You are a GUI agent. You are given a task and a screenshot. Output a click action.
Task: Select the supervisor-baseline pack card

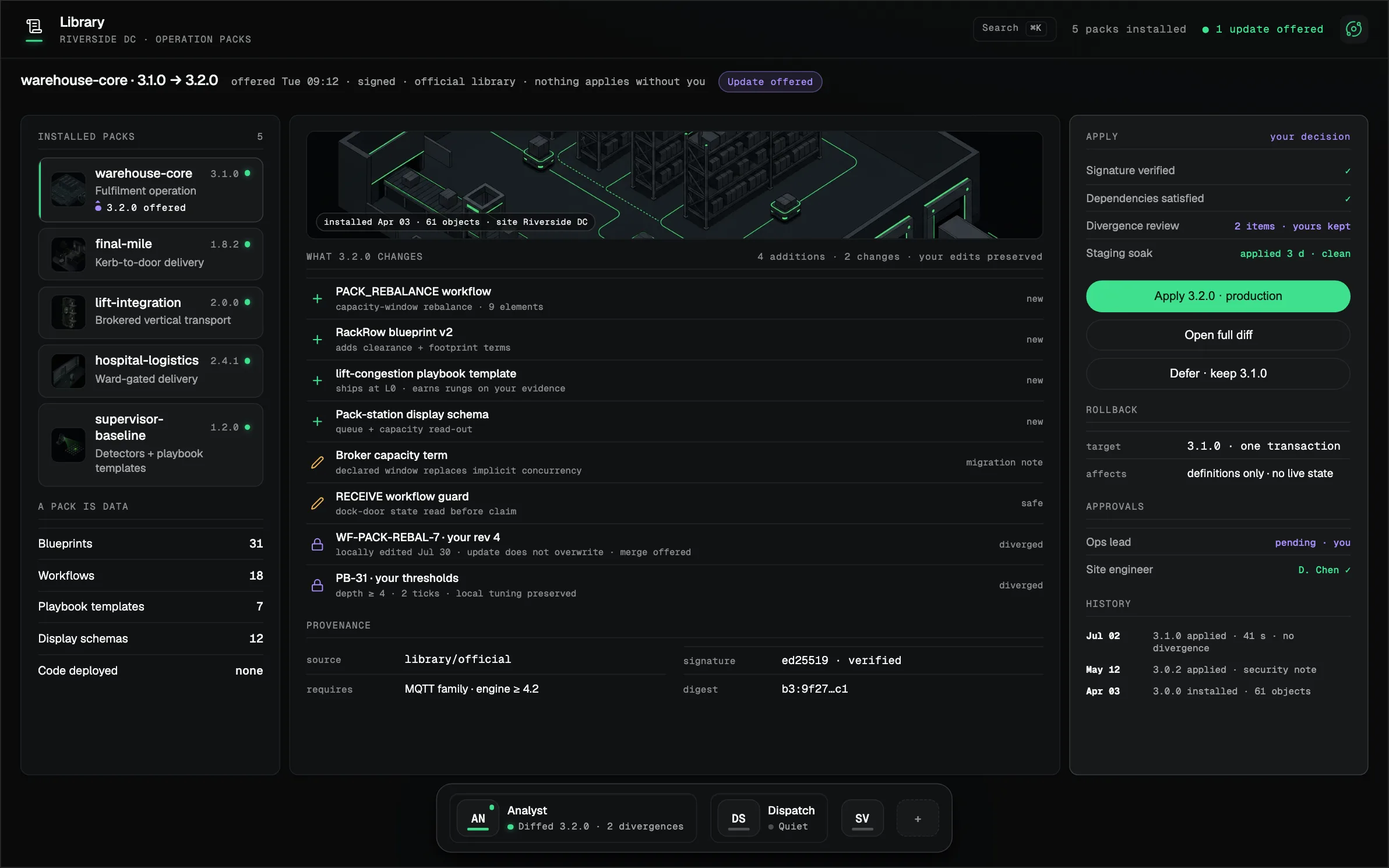[150, 444]
